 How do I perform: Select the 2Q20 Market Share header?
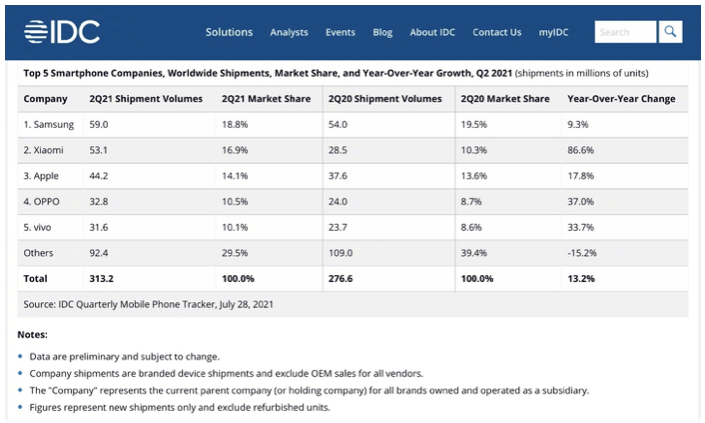click(x=505, y=99)
